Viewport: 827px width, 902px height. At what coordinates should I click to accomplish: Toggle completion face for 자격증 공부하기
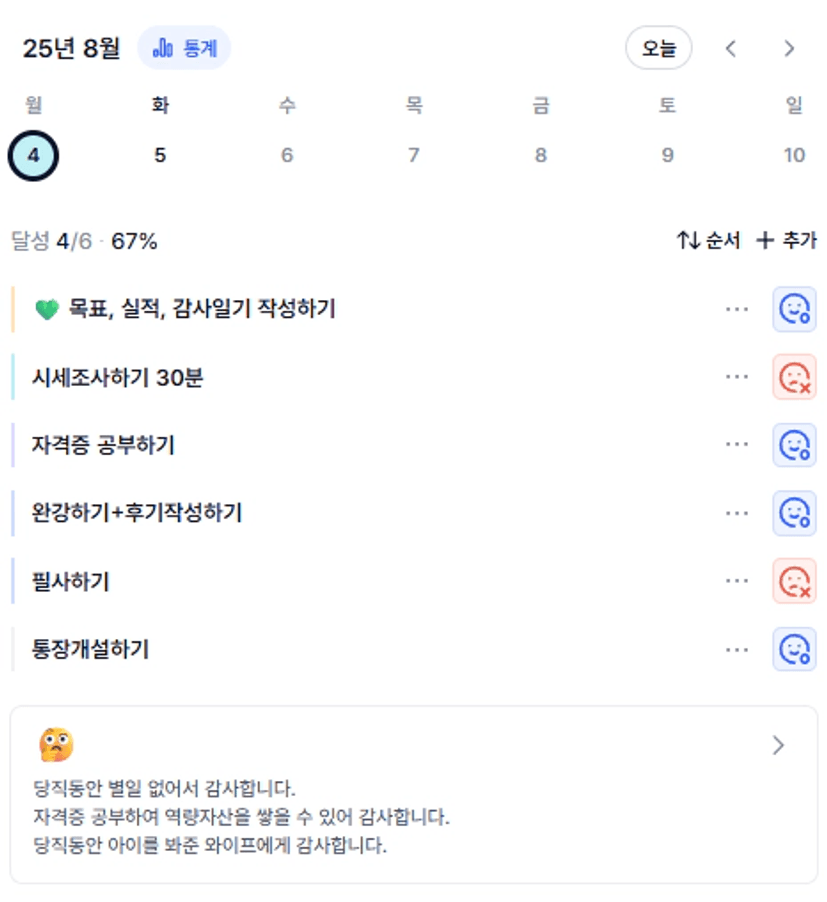[x=794, y=445]
